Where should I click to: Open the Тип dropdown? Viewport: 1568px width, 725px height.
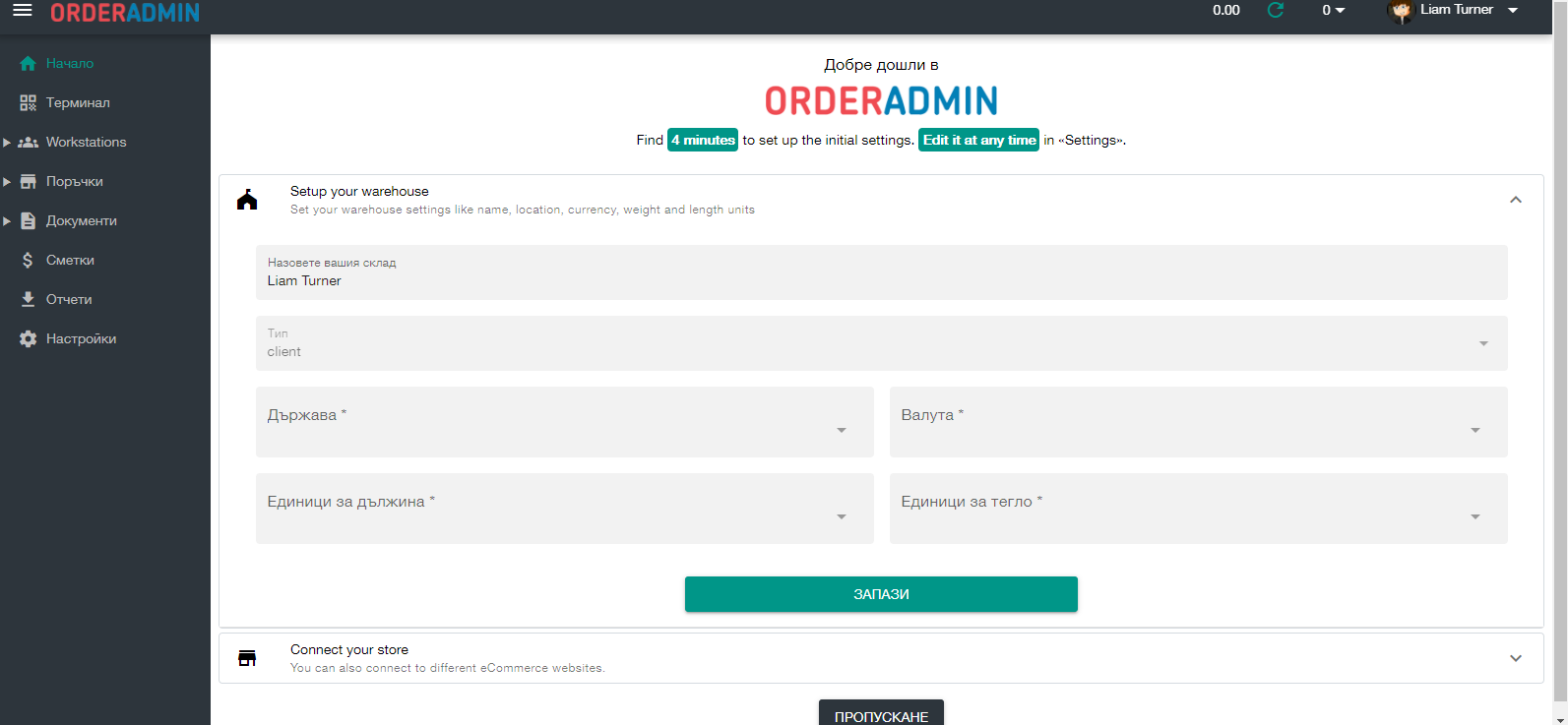click(881, 343)
